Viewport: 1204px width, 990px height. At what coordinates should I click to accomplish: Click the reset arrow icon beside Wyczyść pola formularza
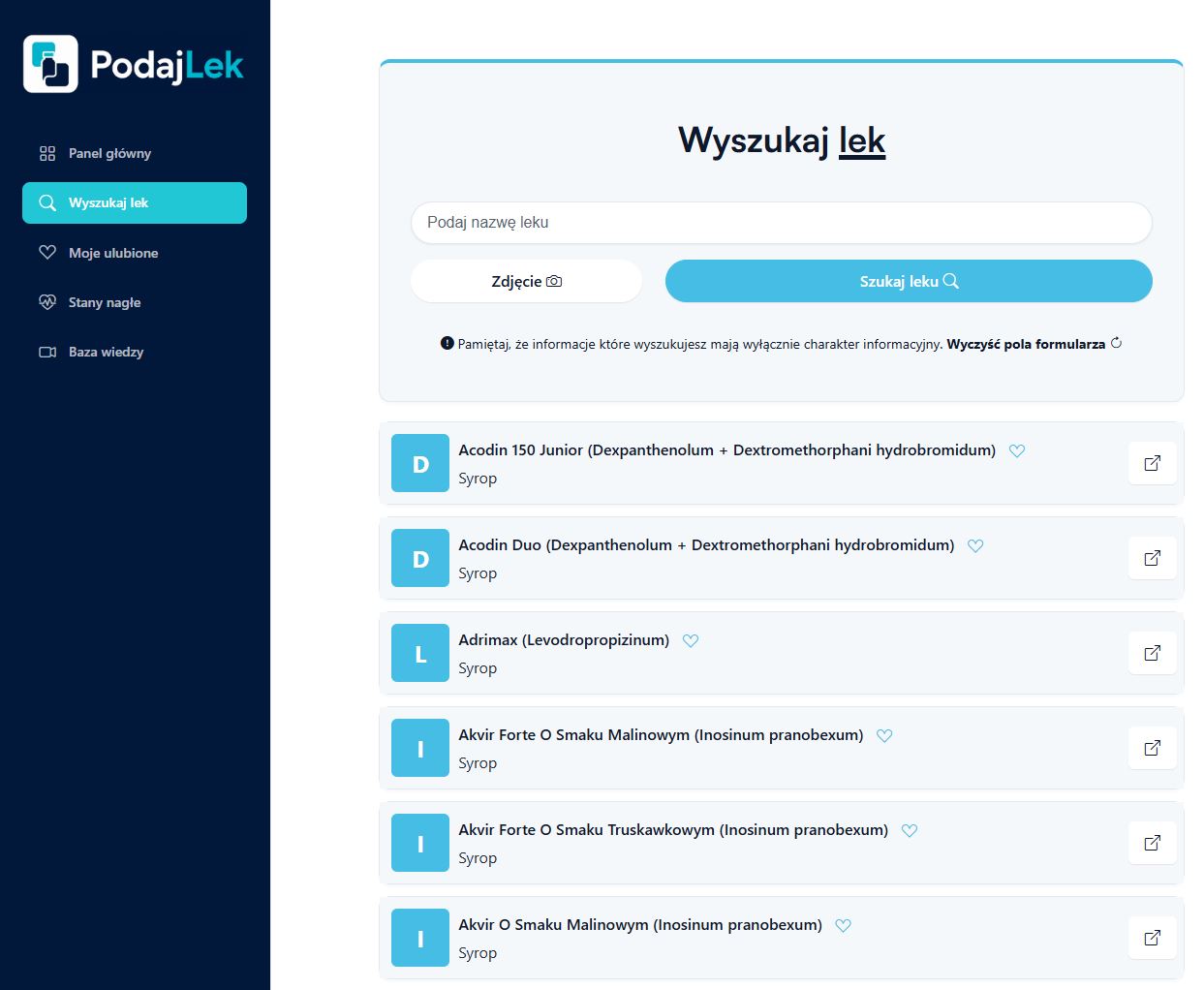1116,343
